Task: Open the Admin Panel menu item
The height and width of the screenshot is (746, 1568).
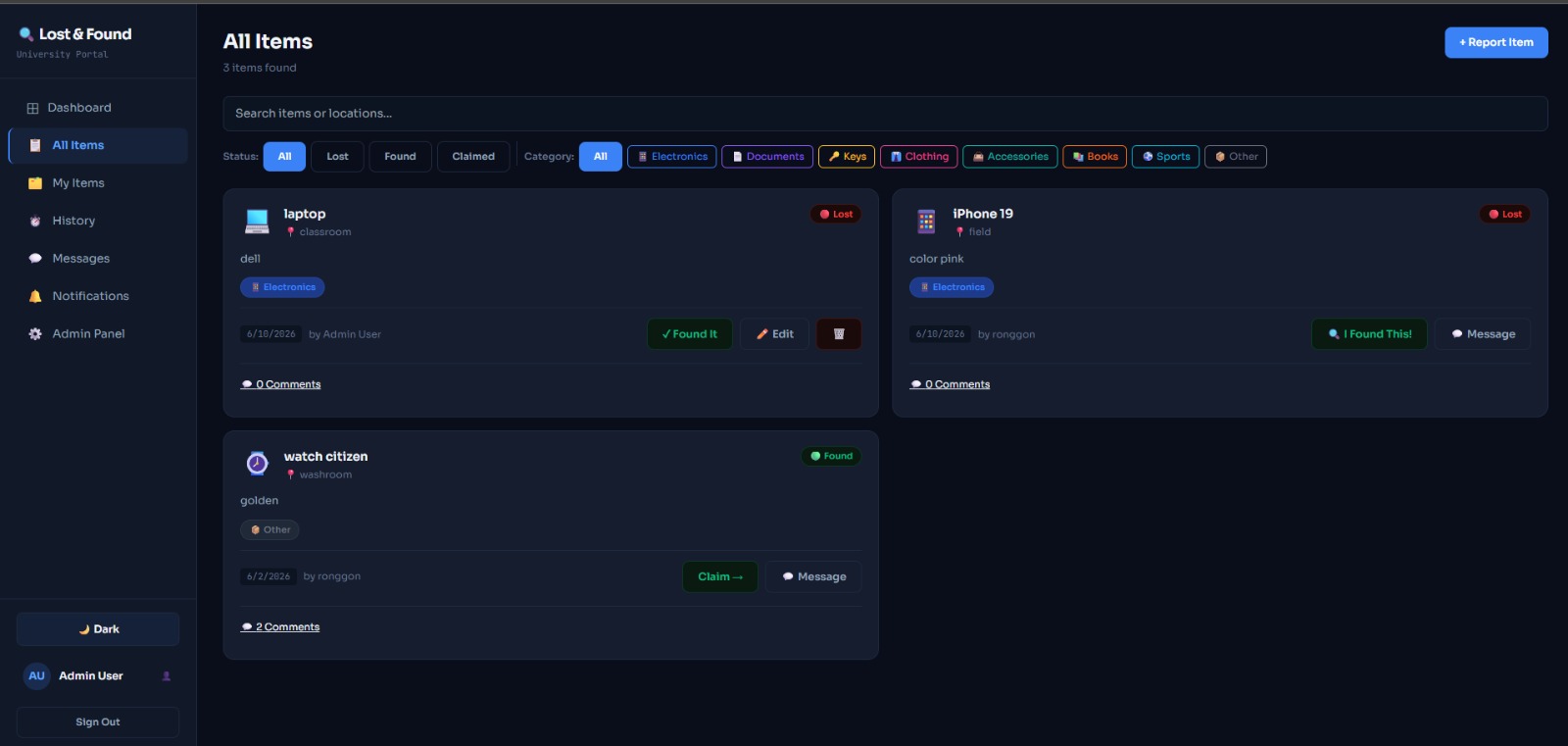Action: point(98,334)
